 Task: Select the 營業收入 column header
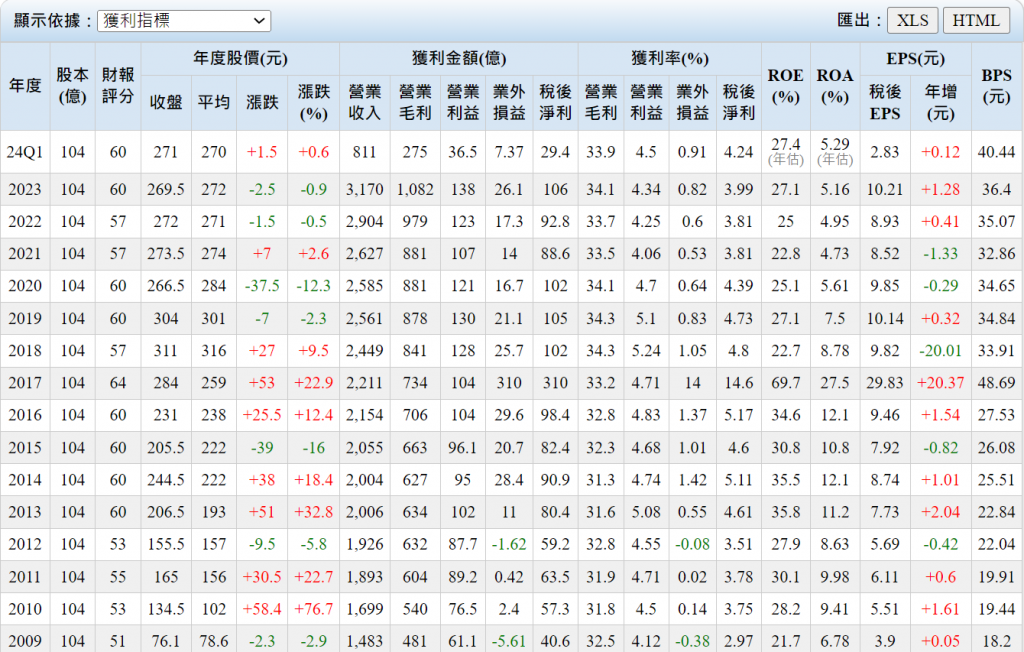[x=364, y=102]
